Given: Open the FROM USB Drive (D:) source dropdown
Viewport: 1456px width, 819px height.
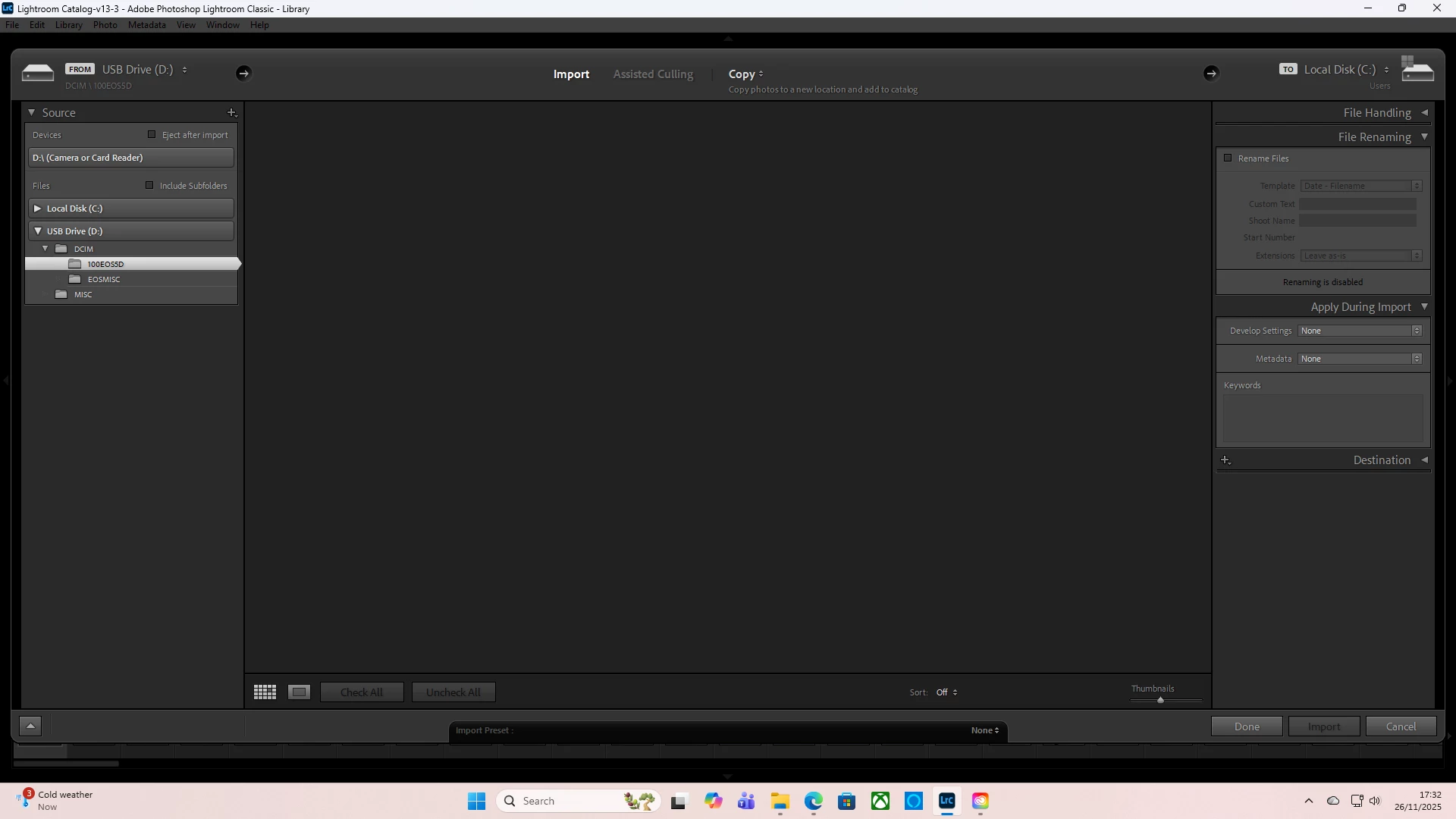Looking at the screenshot, I should [x=145, y=69].
